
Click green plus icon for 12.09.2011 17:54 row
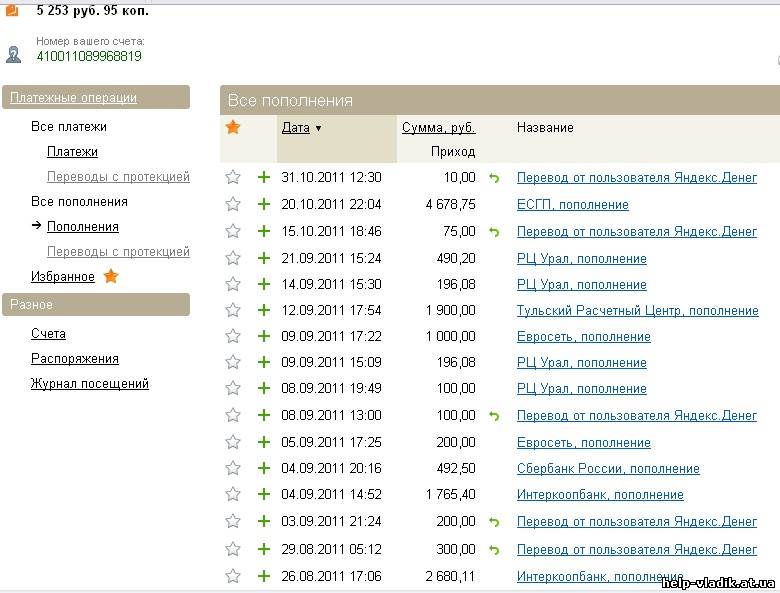pos(264,310)
